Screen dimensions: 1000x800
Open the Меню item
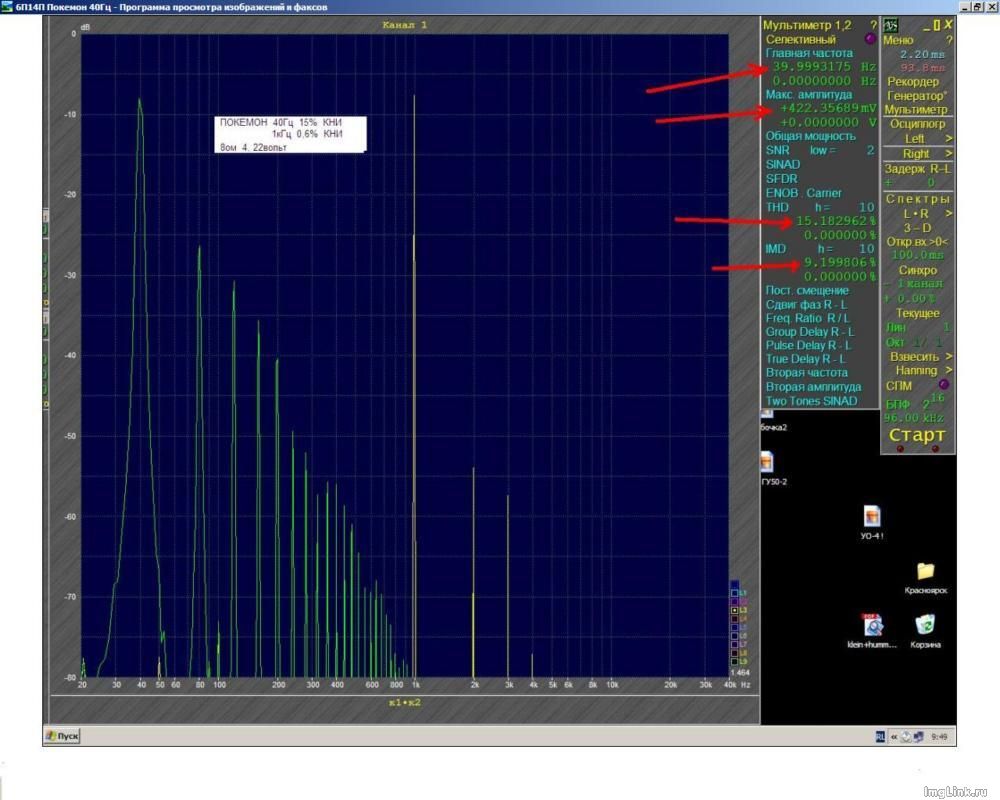tap(898, 40)
